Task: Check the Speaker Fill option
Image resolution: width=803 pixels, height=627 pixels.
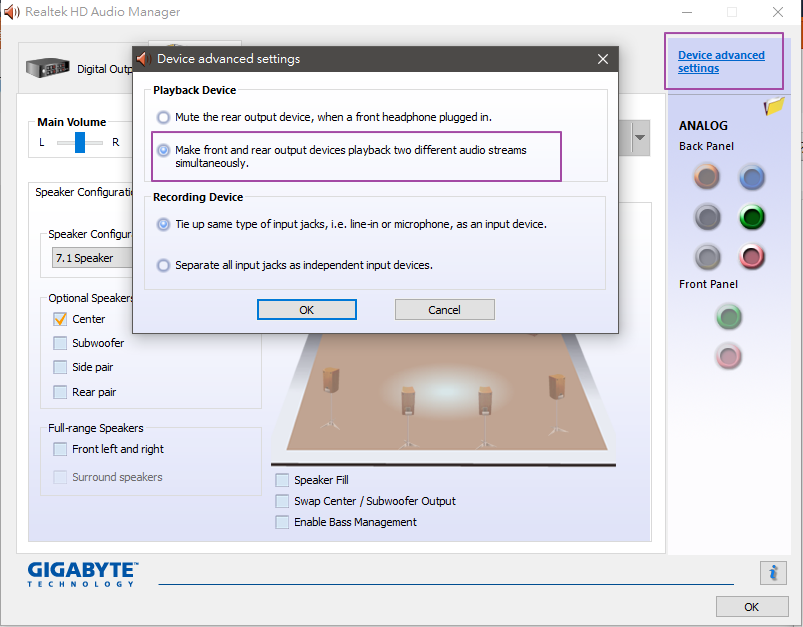Action: point(281,479)
